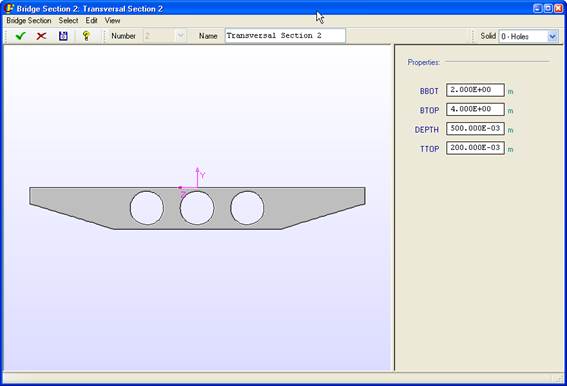Accept changes with the green checkmark icon

tap(21, 36)
